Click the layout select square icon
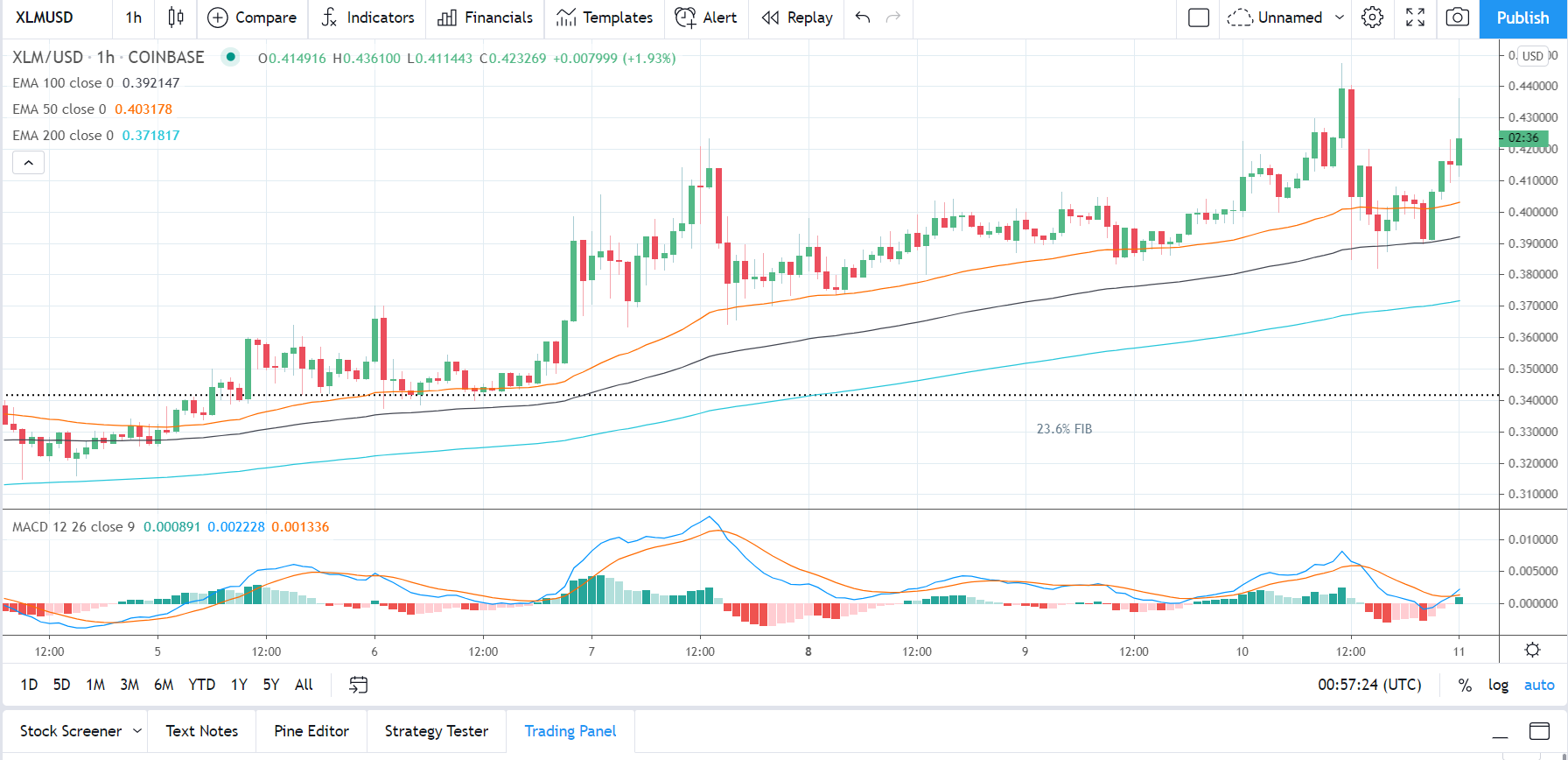The height and width of the screenshot is (760, 1568). [x=1199, y=18]
